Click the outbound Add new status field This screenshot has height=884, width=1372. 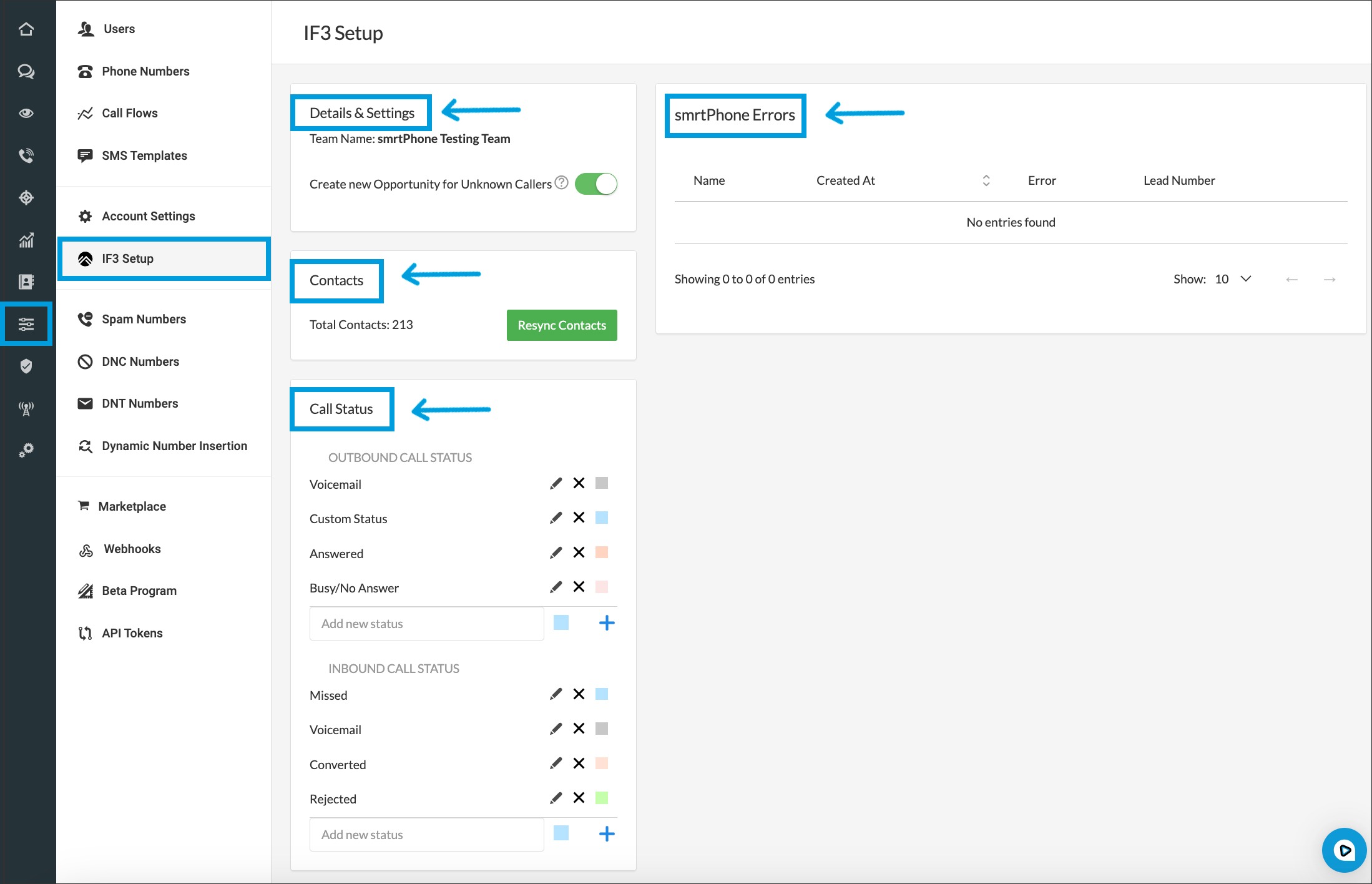[426, 624]
